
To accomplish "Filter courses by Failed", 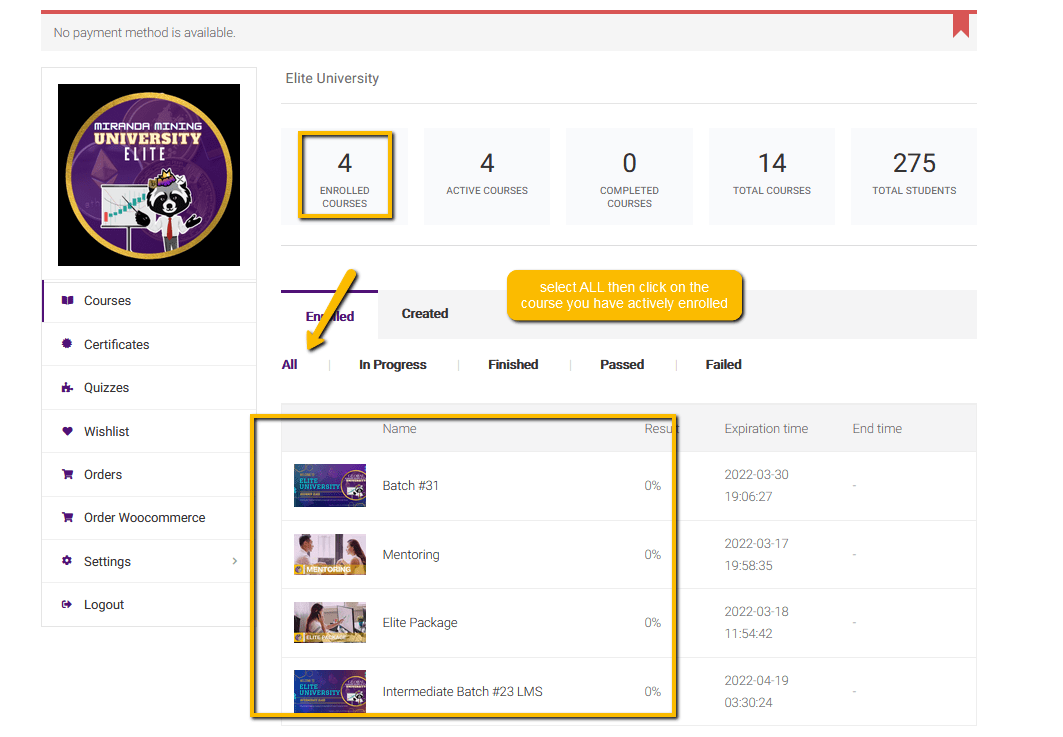I will click(723, 365).
